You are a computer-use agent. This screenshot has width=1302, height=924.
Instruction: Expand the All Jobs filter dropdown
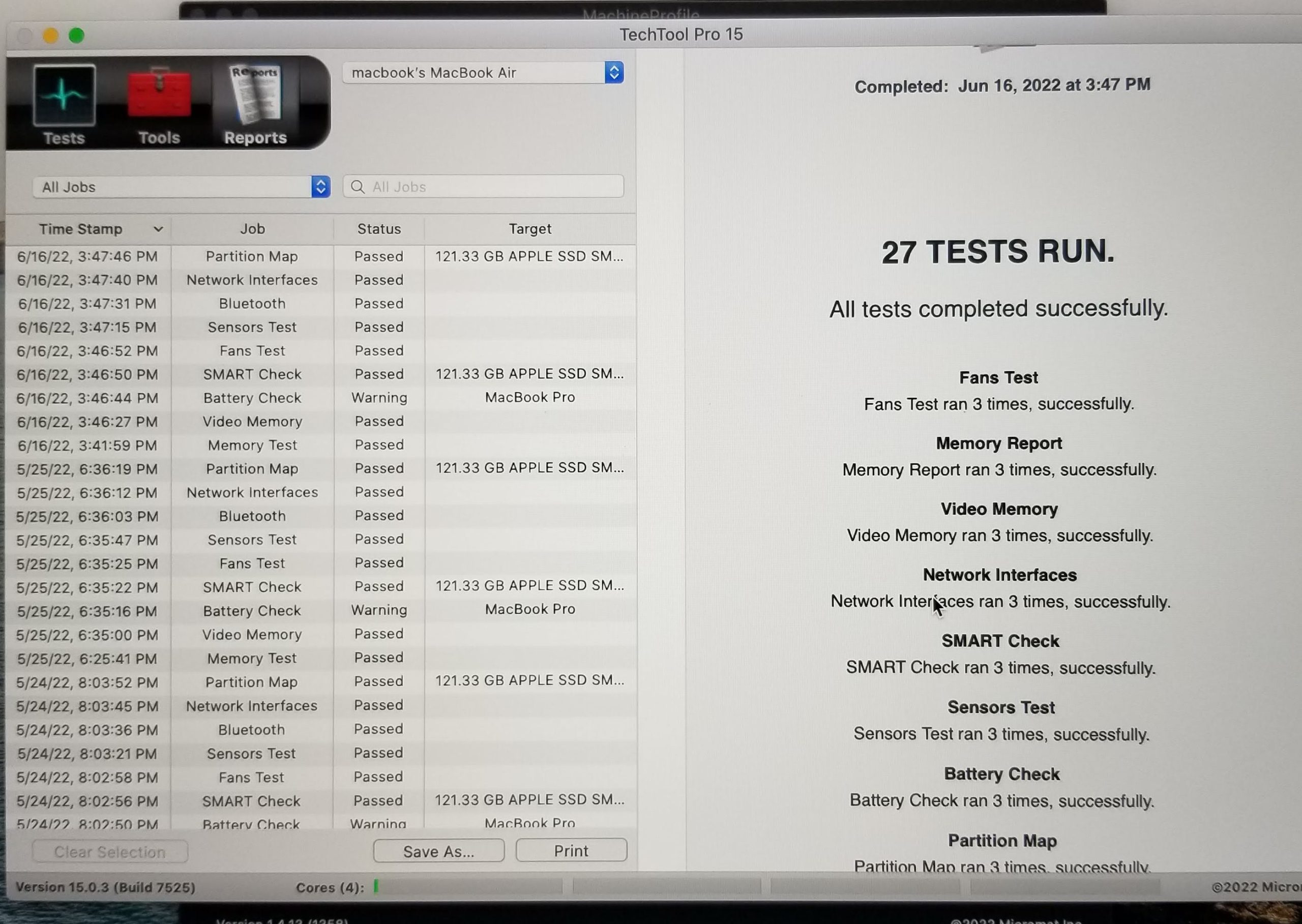pos(182,187)
